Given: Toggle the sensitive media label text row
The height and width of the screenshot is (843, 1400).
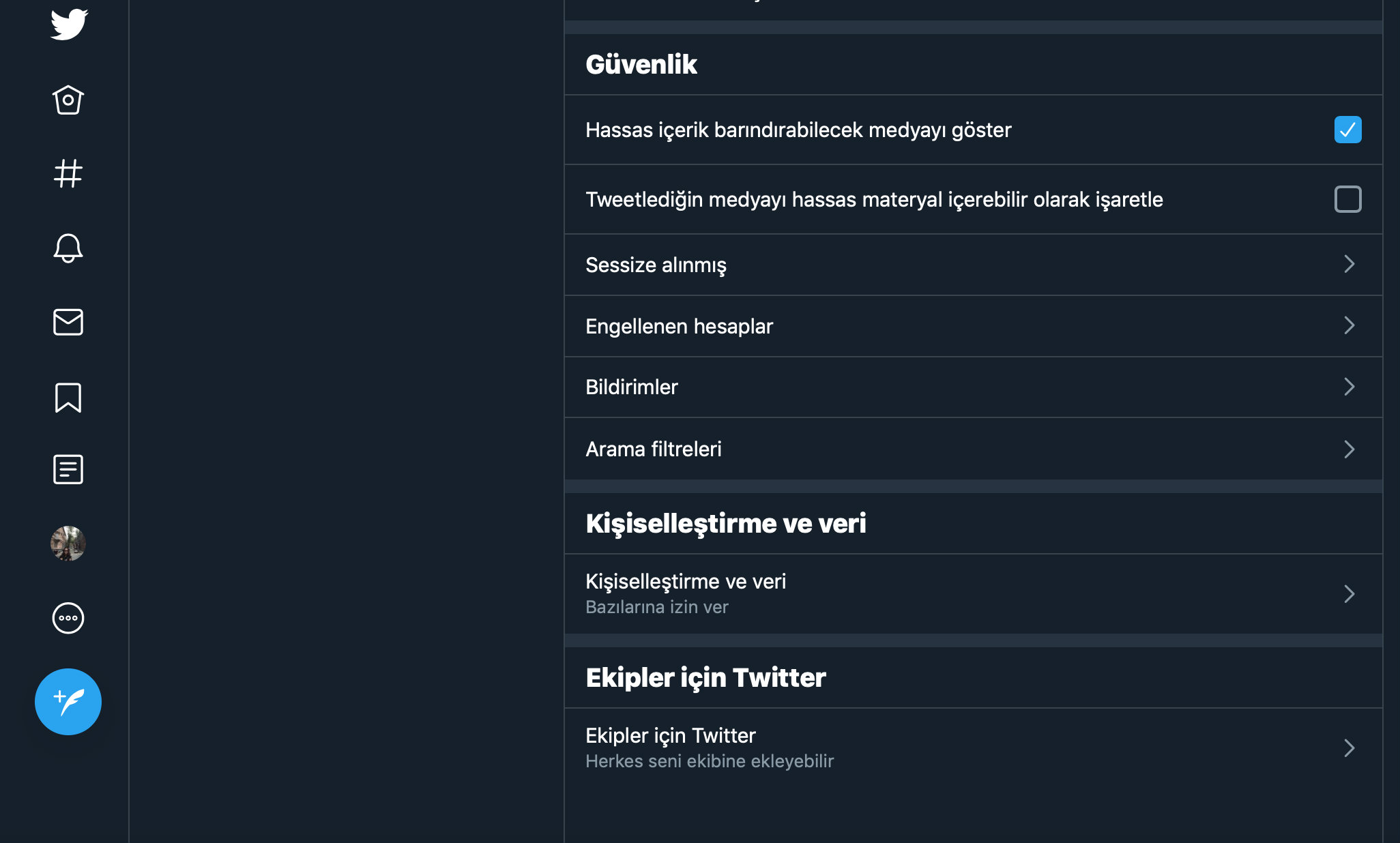Looking at the screenshot, I should [974, 199].
